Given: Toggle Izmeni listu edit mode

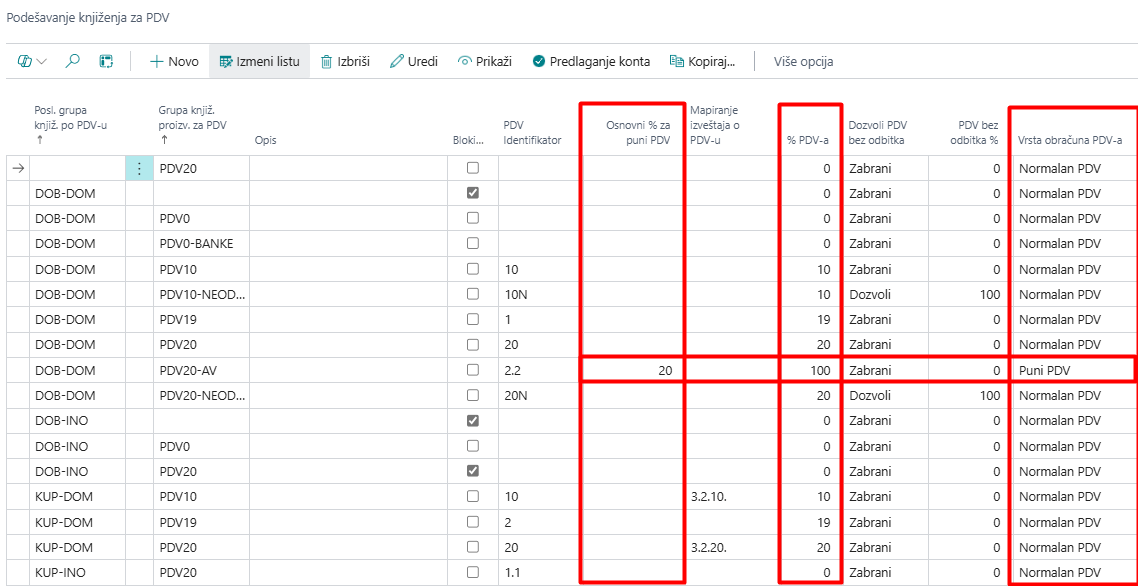Looking at the screenshot, I should tap(259, 61).
